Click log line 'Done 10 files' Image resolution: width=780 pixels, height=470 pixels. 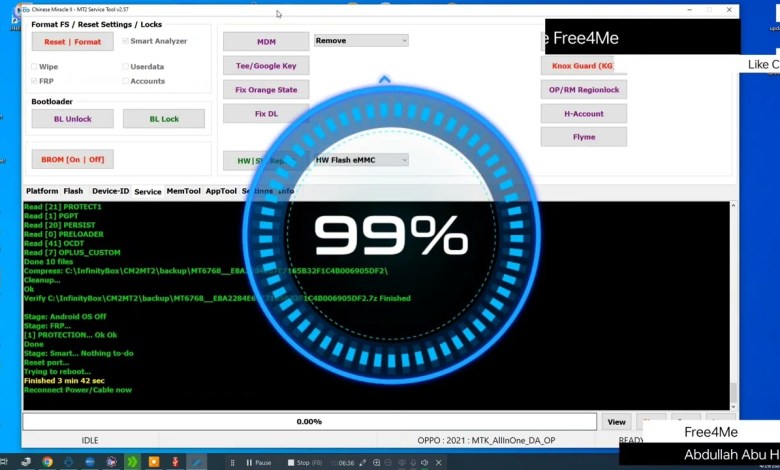48,262
